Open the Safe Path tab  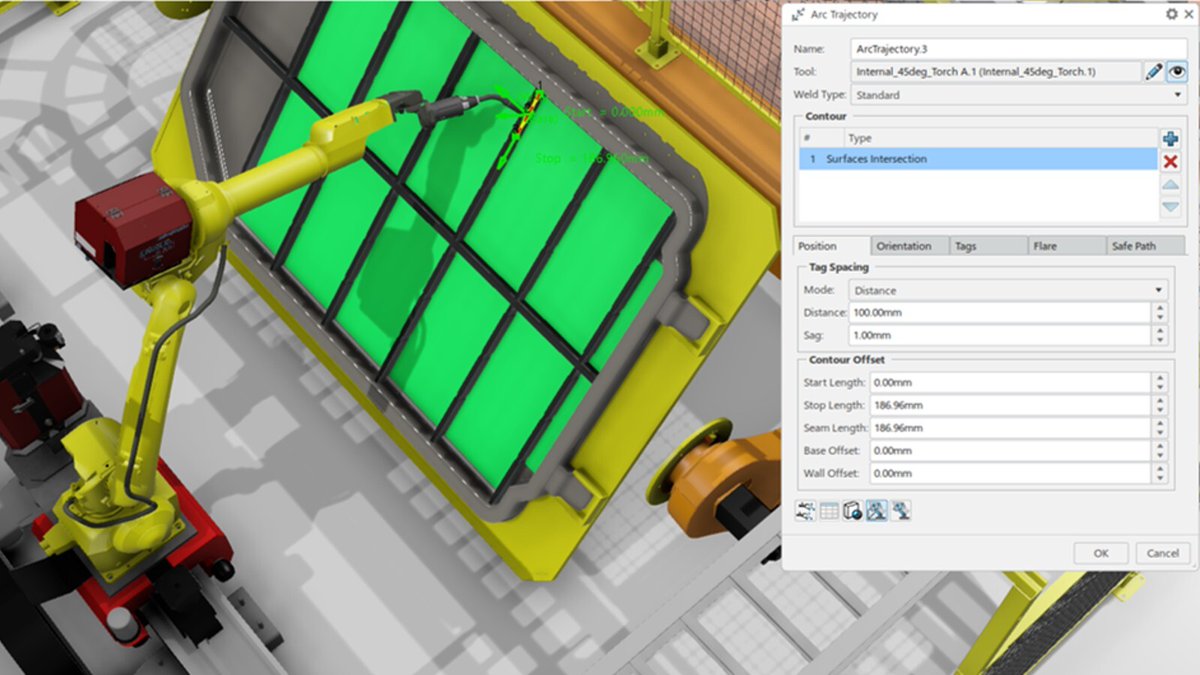coord(1146,245)
